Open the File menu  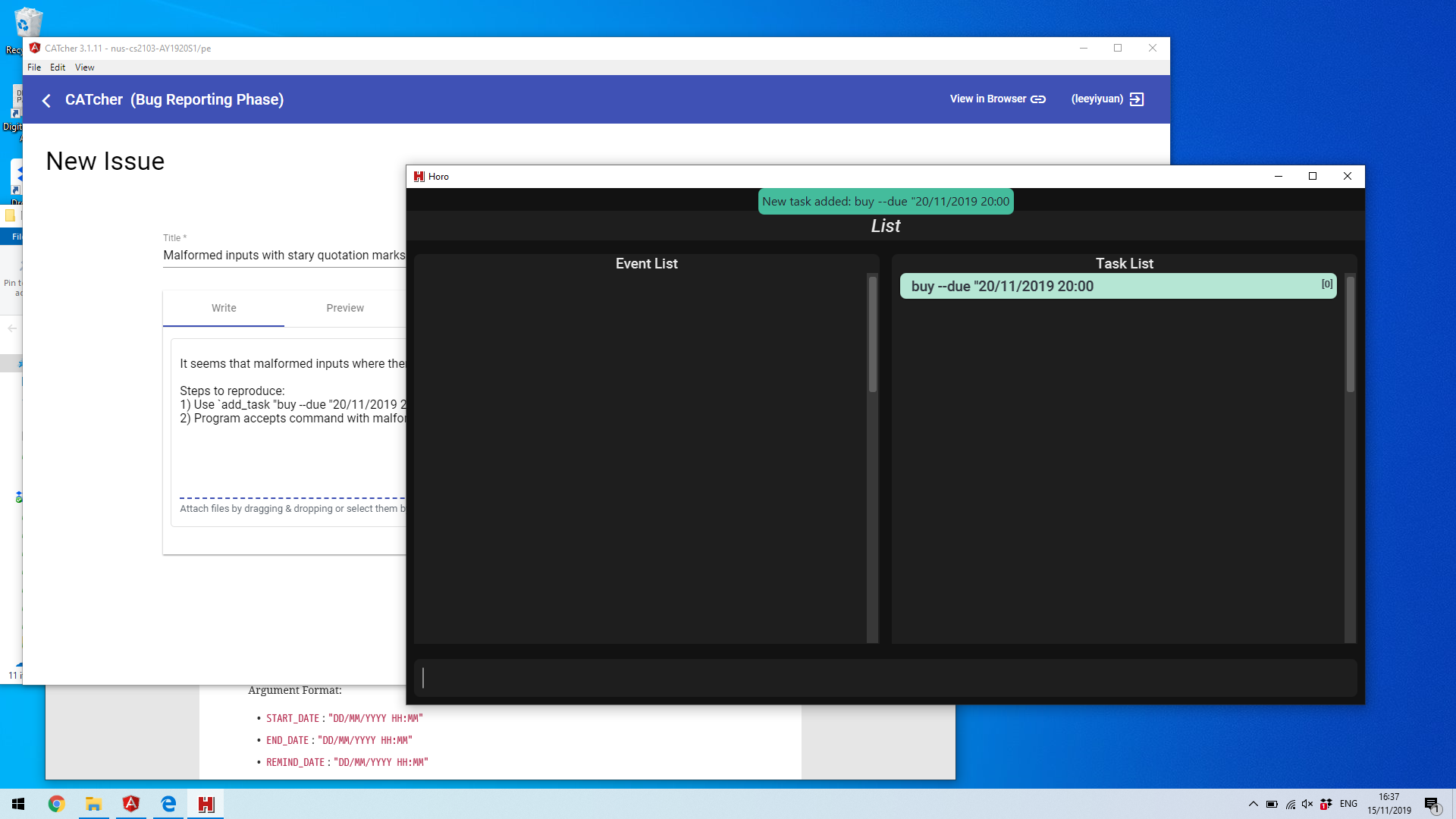pyautogui.click(x=34, y=67)
